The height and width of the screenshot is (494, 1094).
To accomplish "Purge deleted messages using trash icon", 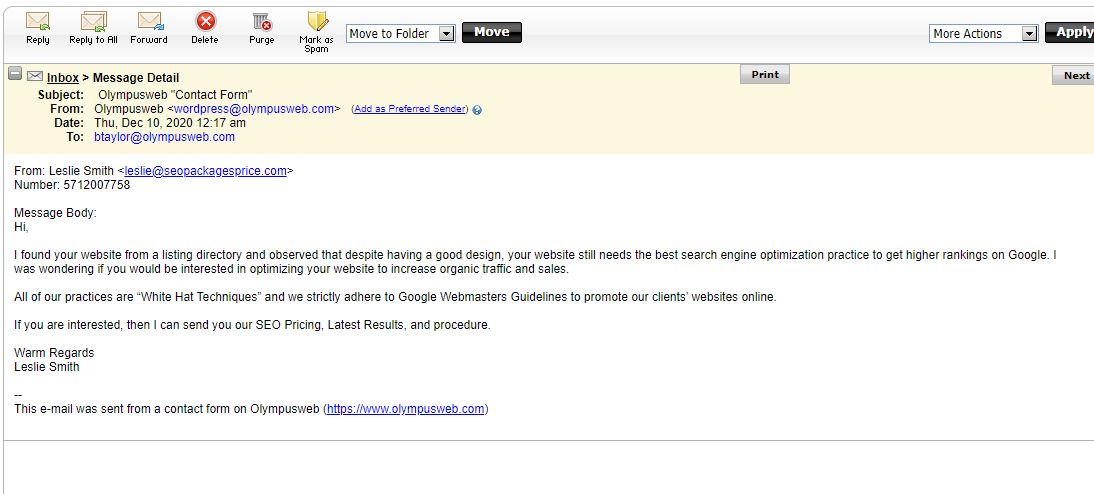I will (x=261, y=22).
